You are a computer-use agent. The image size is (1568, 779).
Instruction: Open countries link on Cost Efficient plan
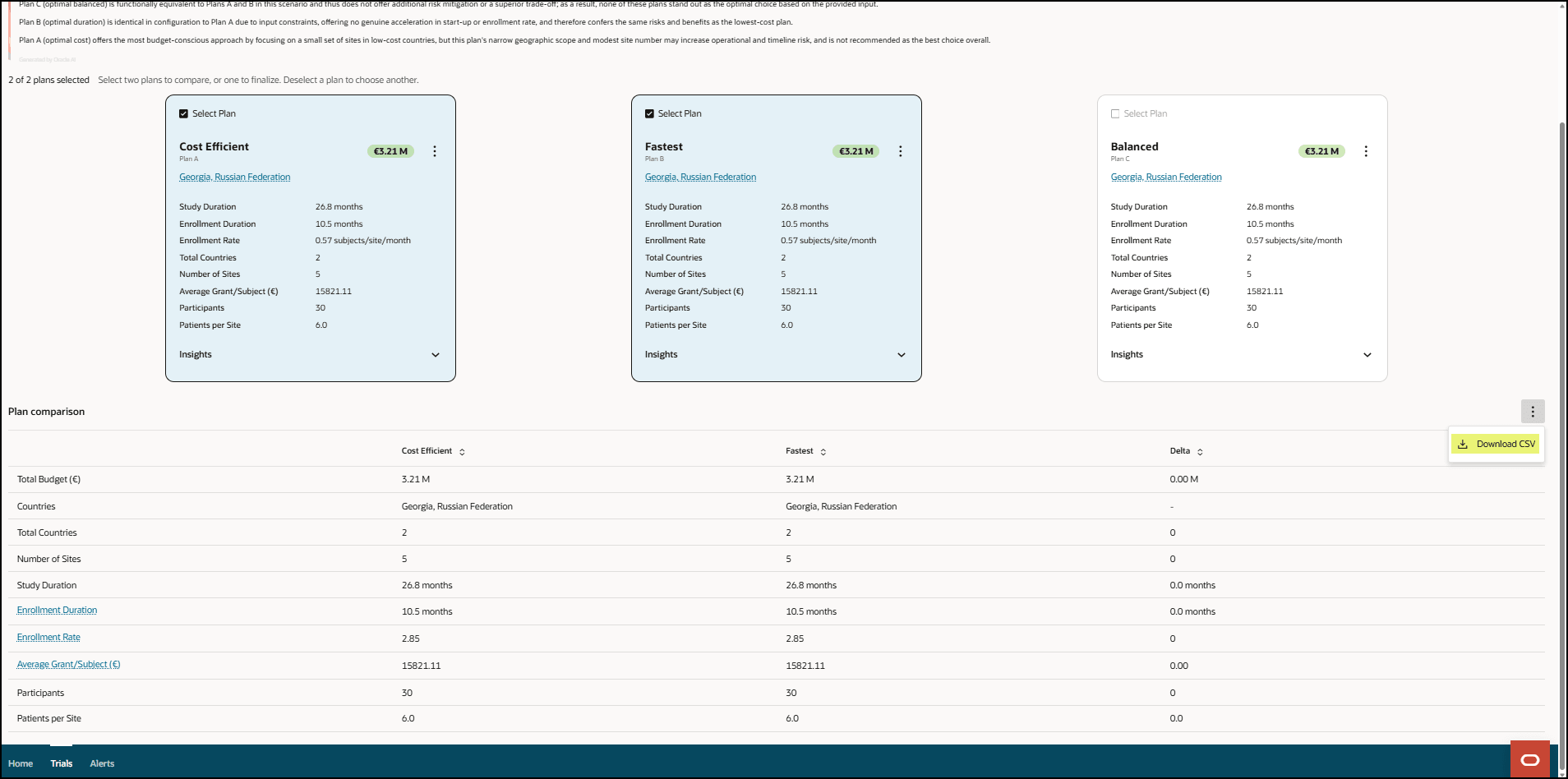235,177
